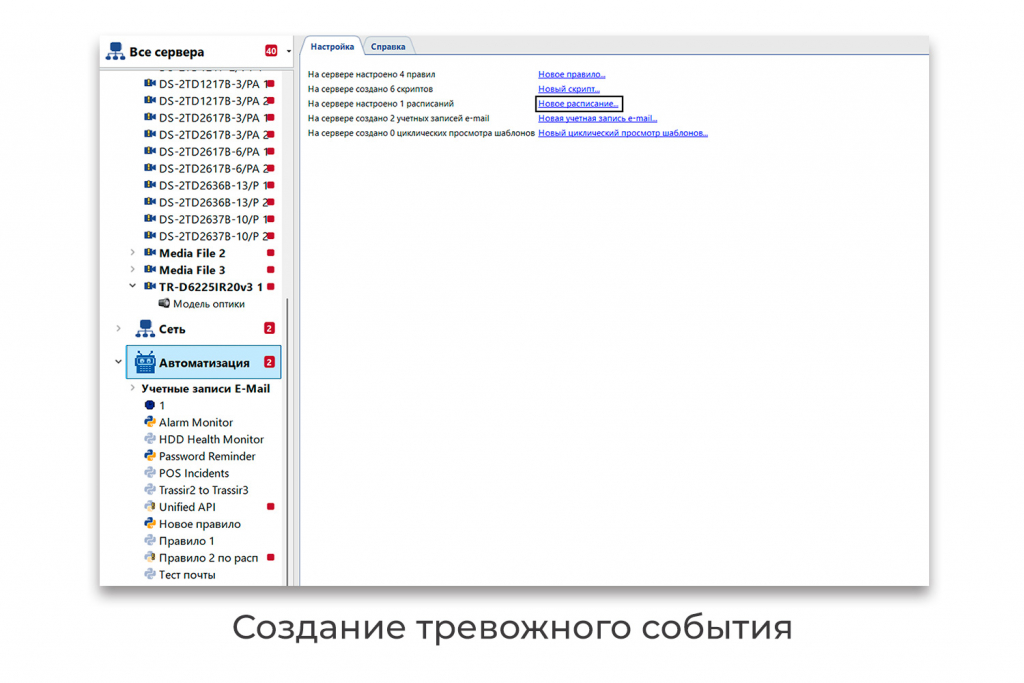Click the blue circle icon of schedule 1
This screenshot has width=1024, height=683.
150,405
